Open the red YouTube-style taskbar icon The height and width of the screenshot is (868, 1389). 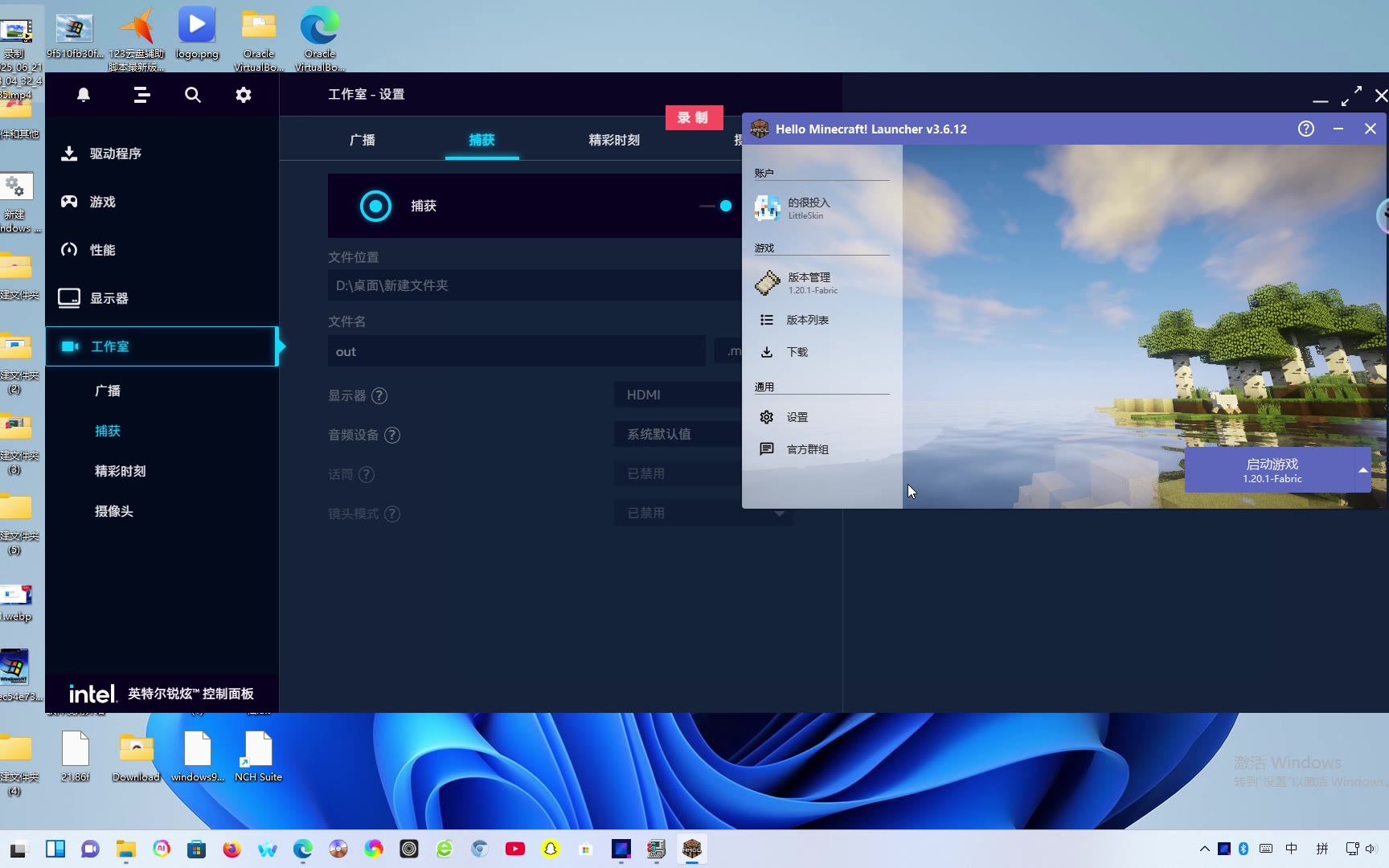tap(515, 849)
